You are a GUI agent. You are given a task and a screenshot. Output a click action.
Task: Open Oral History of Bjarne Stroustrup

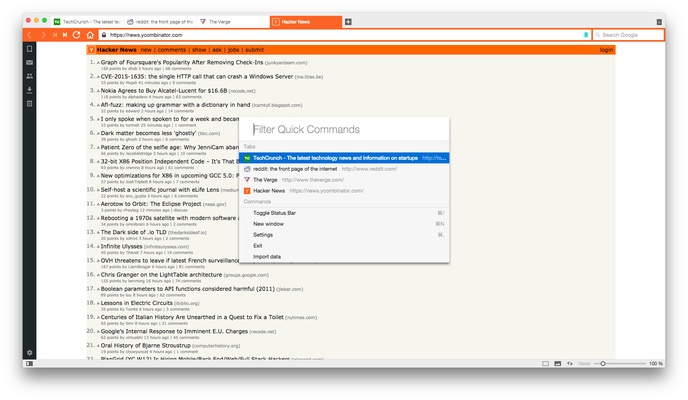click(x=146, y=345)
